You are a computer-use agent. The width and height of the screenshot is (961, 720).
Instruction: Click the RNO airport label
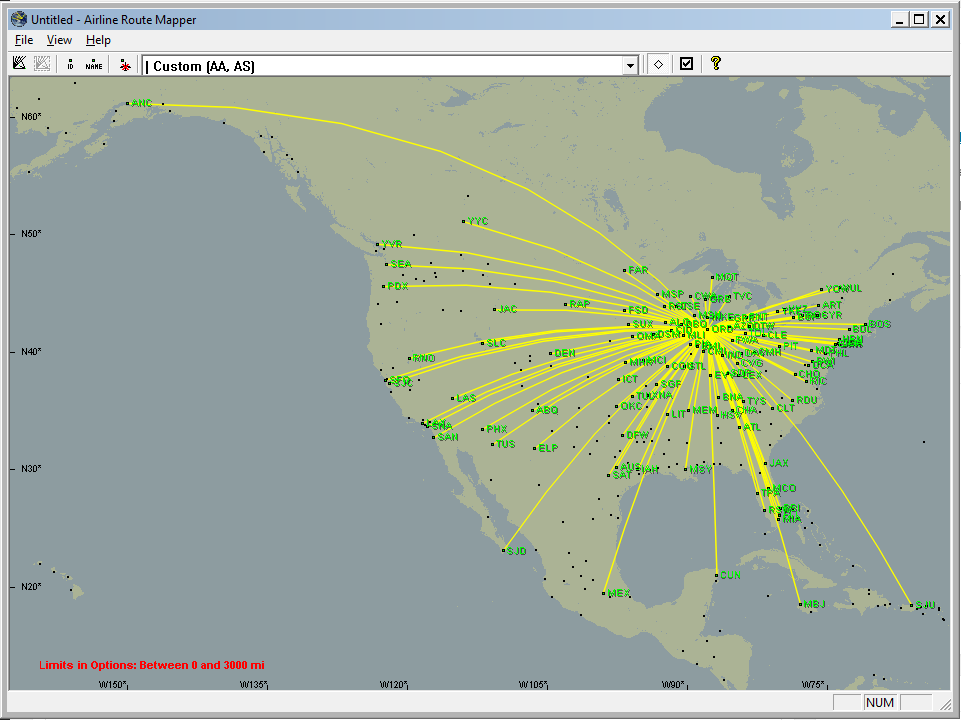[424, 358]
